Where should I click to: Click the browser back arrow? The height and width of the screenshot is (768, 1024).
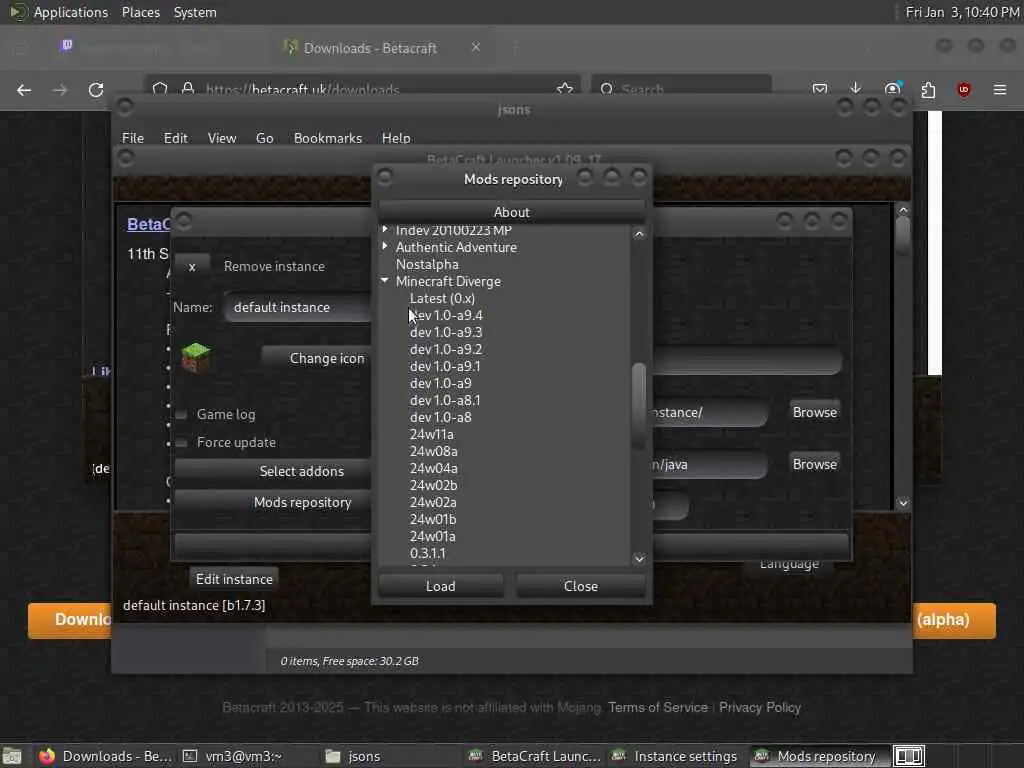[x=24, y=90]
